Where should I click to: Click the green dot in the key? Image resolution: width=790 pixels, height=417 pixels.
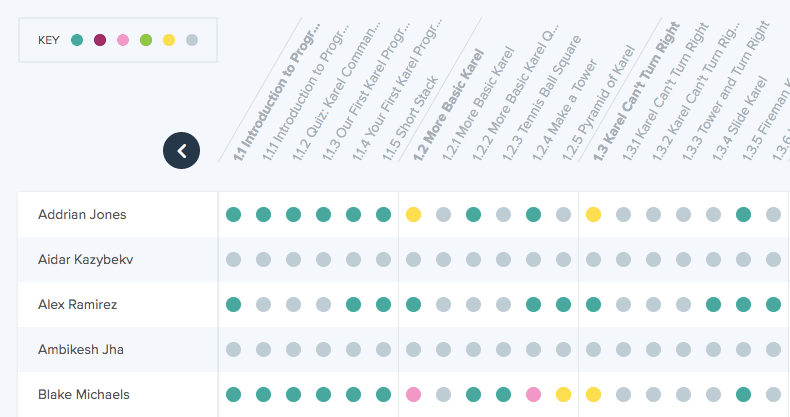pos(146,40)
